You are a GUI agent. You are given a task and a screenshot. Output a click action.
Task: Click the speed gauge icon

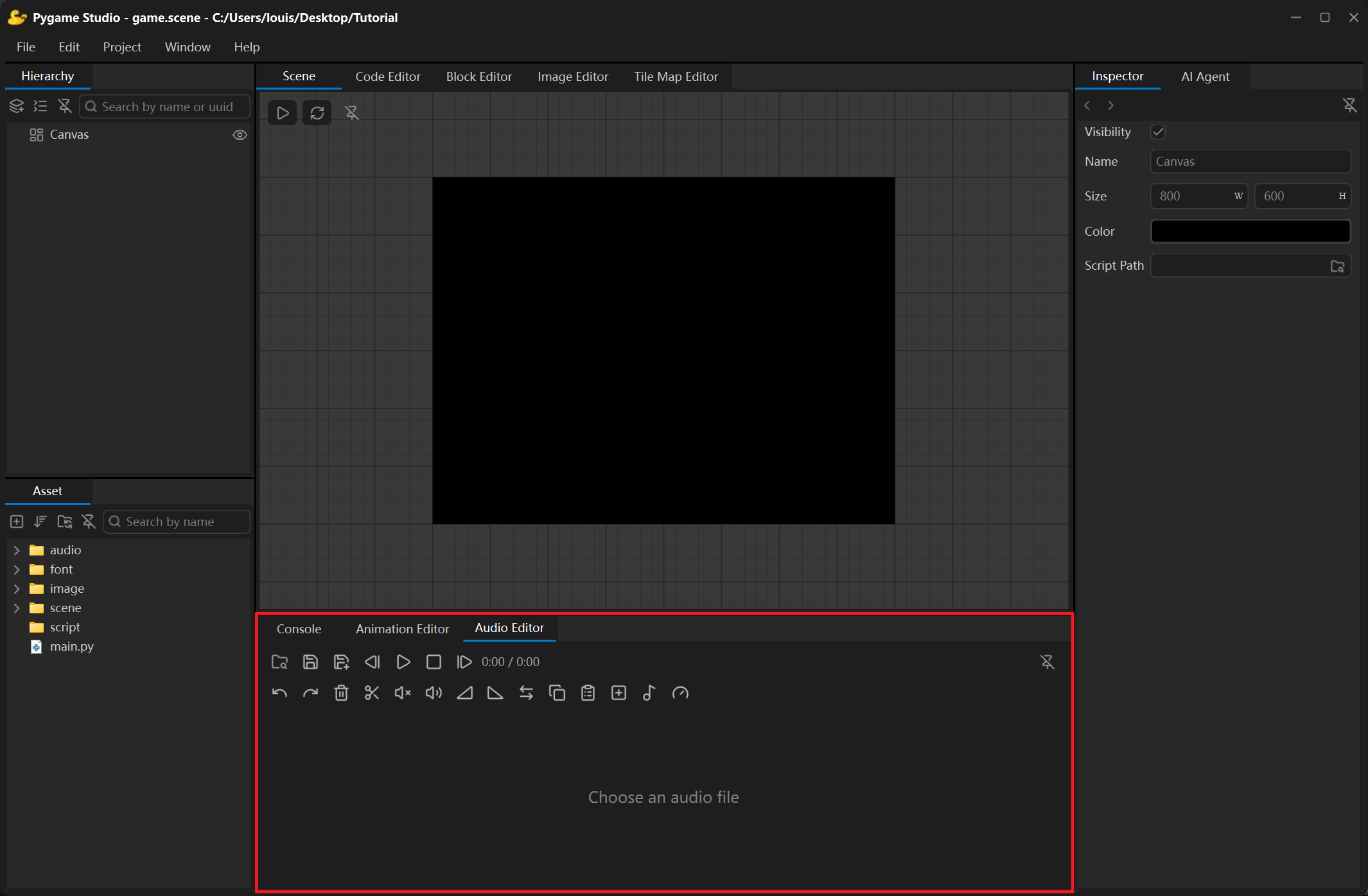coord(680,693)
